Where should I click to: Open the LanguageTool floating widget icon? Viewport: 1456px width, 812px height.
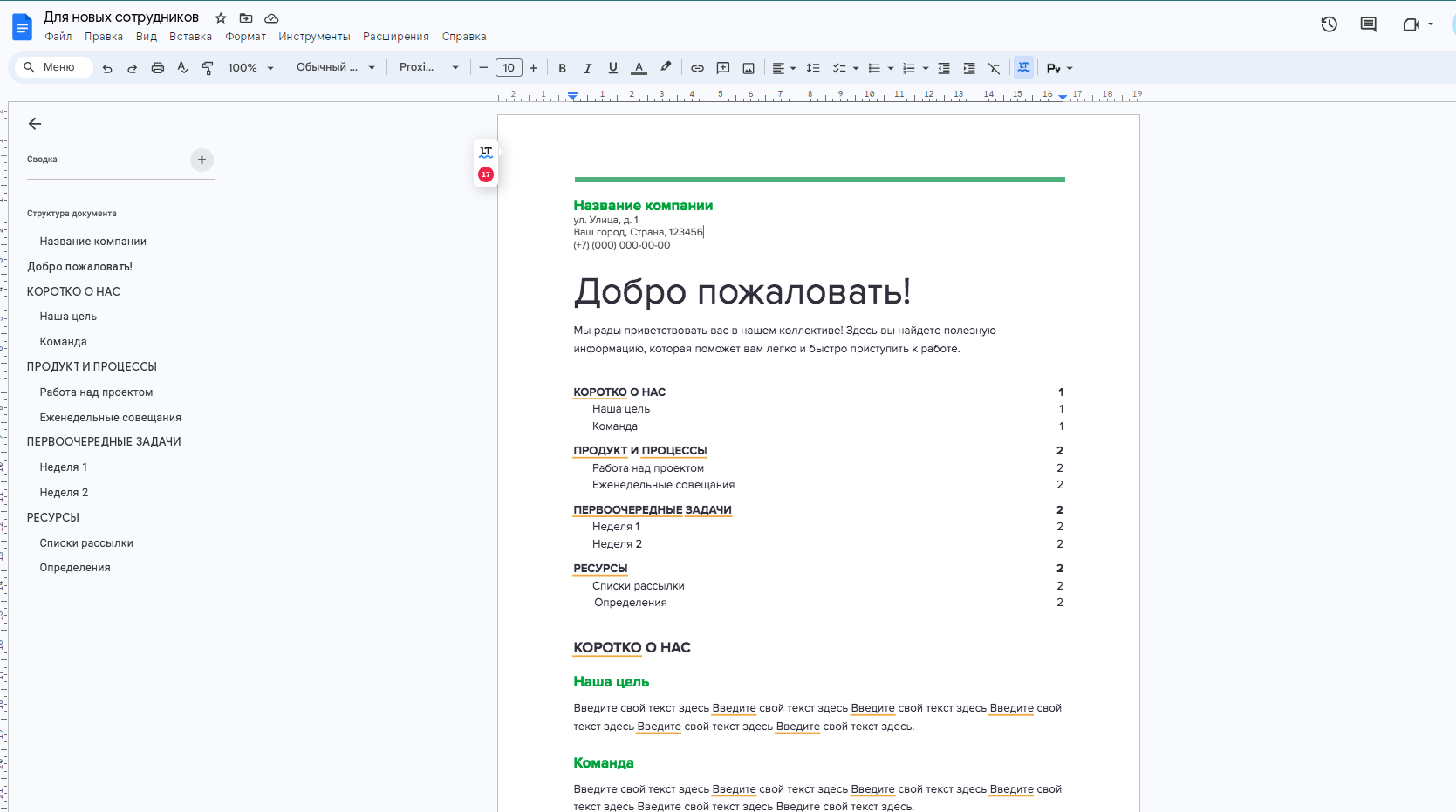click(486, 151)
